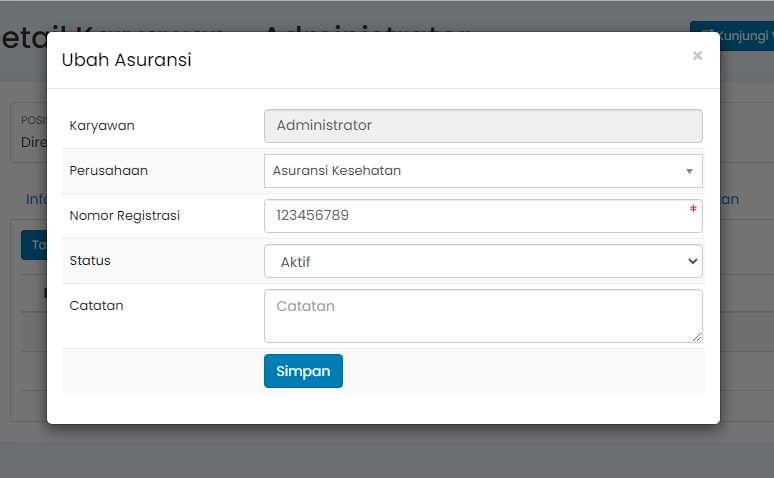This screenshot has height=478, width=774.
Task: Click the red required asterisk marker
Action: (692, 209)
